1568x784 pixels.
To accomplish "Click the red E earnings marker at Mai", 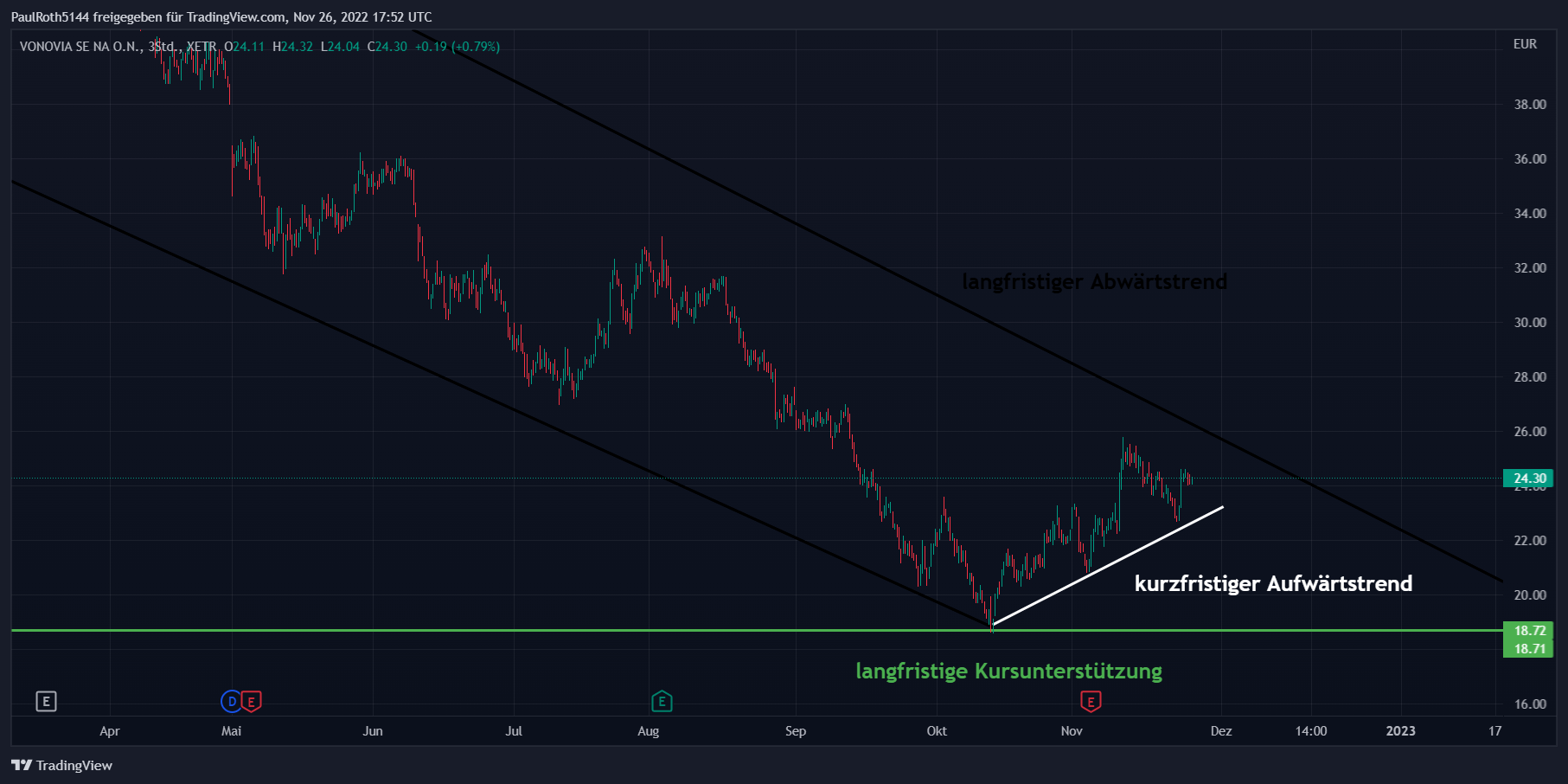I will point(251,702).
